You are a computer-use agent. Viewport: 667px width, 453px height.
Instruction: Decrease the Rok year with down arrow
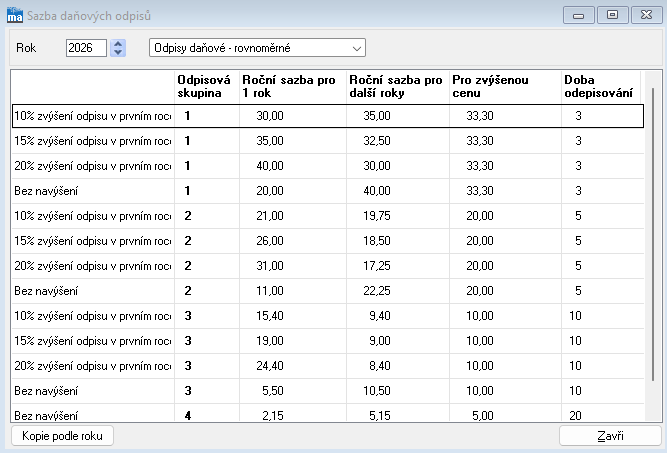[x=118, y=52]
